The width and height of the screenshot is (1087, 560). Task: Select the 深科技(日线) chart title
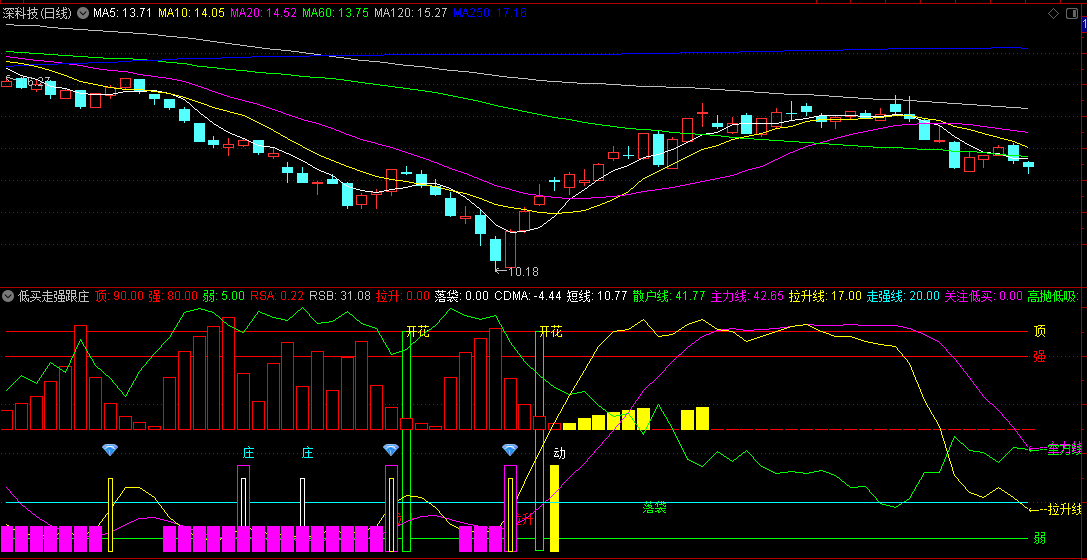(37, 12)
